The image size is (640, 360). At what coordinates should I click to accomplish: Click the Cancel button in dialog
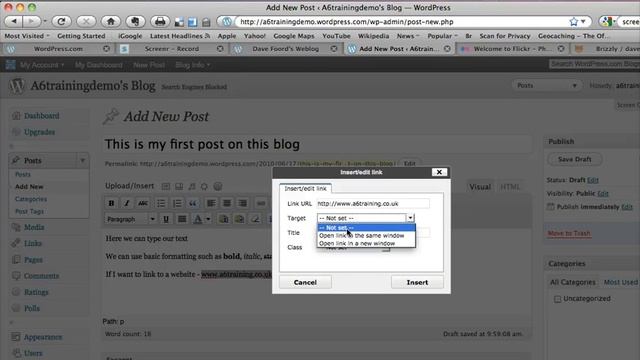point(305,282)
